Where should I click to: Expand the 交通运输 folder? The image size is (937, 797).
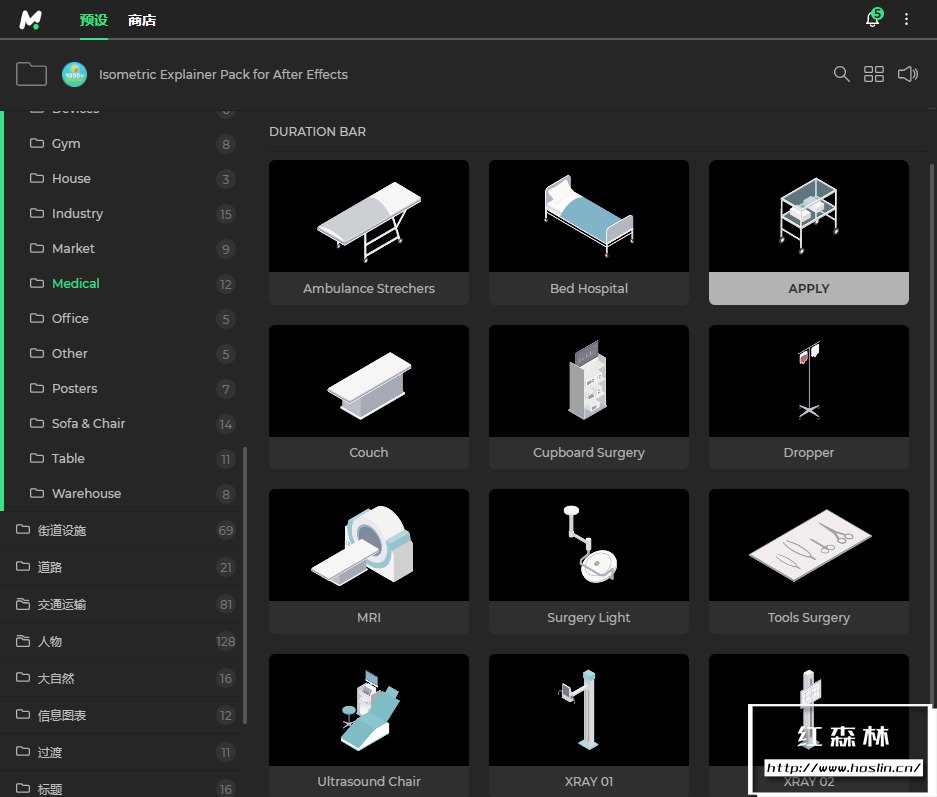point(62,604)
